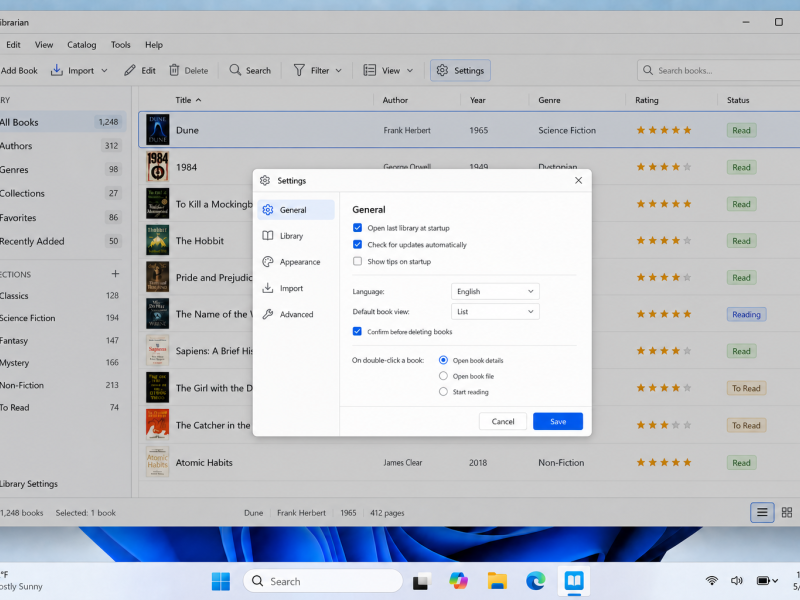Expand the Import dropdown arrow
The width and height of the screenshot is (800, 600).
coord(104,70)
